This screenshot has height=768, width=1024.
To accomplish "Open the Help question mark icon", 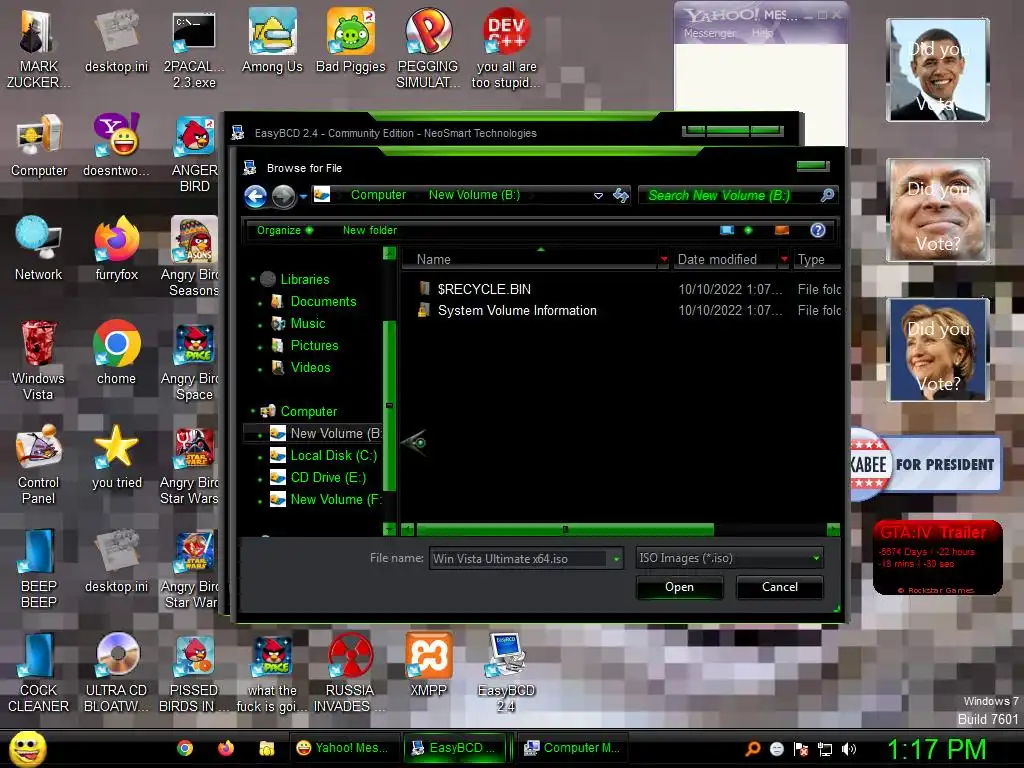I will (x=818, y=230).
